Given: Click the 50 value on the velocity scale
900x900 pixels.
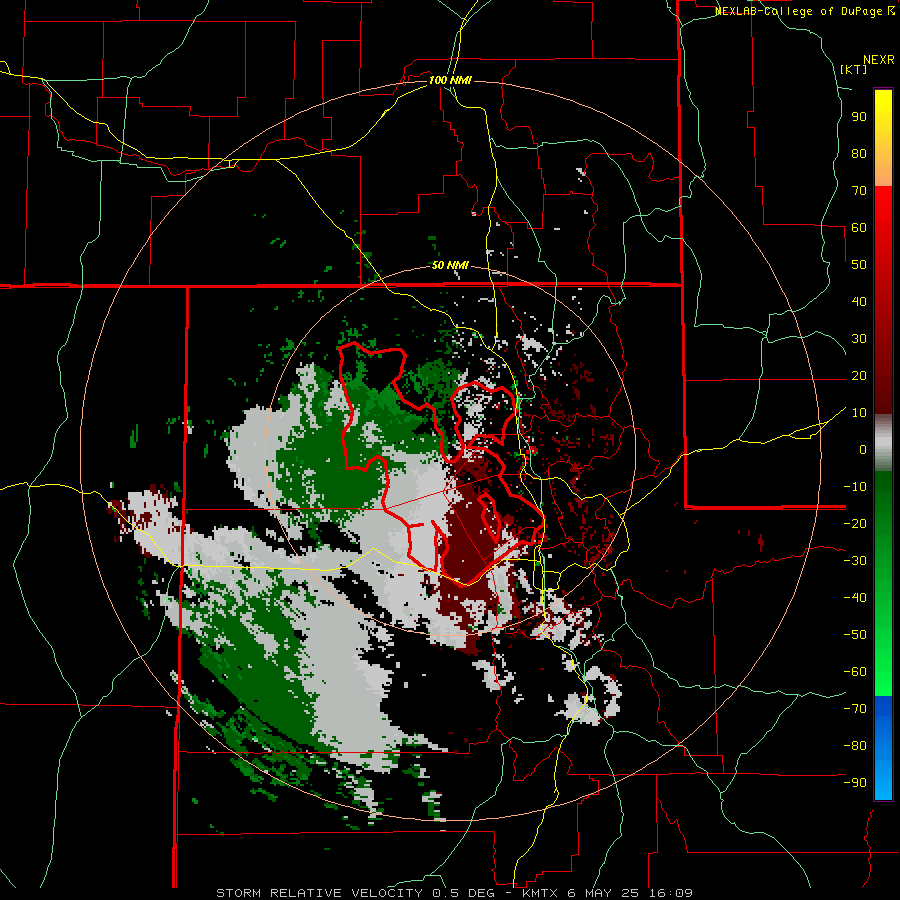Looking at the screenshot, I should pyautogui.click(x=859, y=265).
